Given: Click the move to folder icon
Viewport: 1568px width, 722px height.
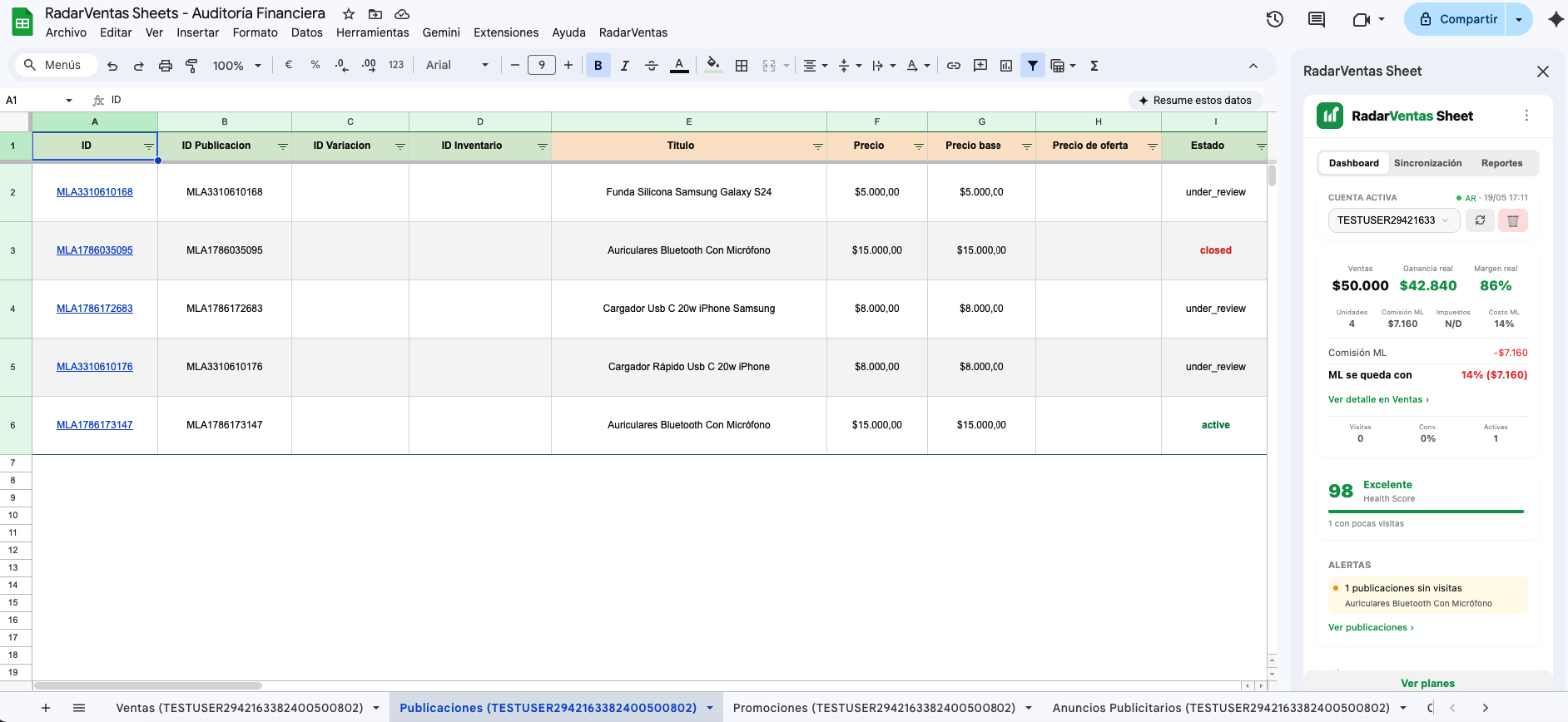Looking at the screenshot, I should [x=375, y=14].
